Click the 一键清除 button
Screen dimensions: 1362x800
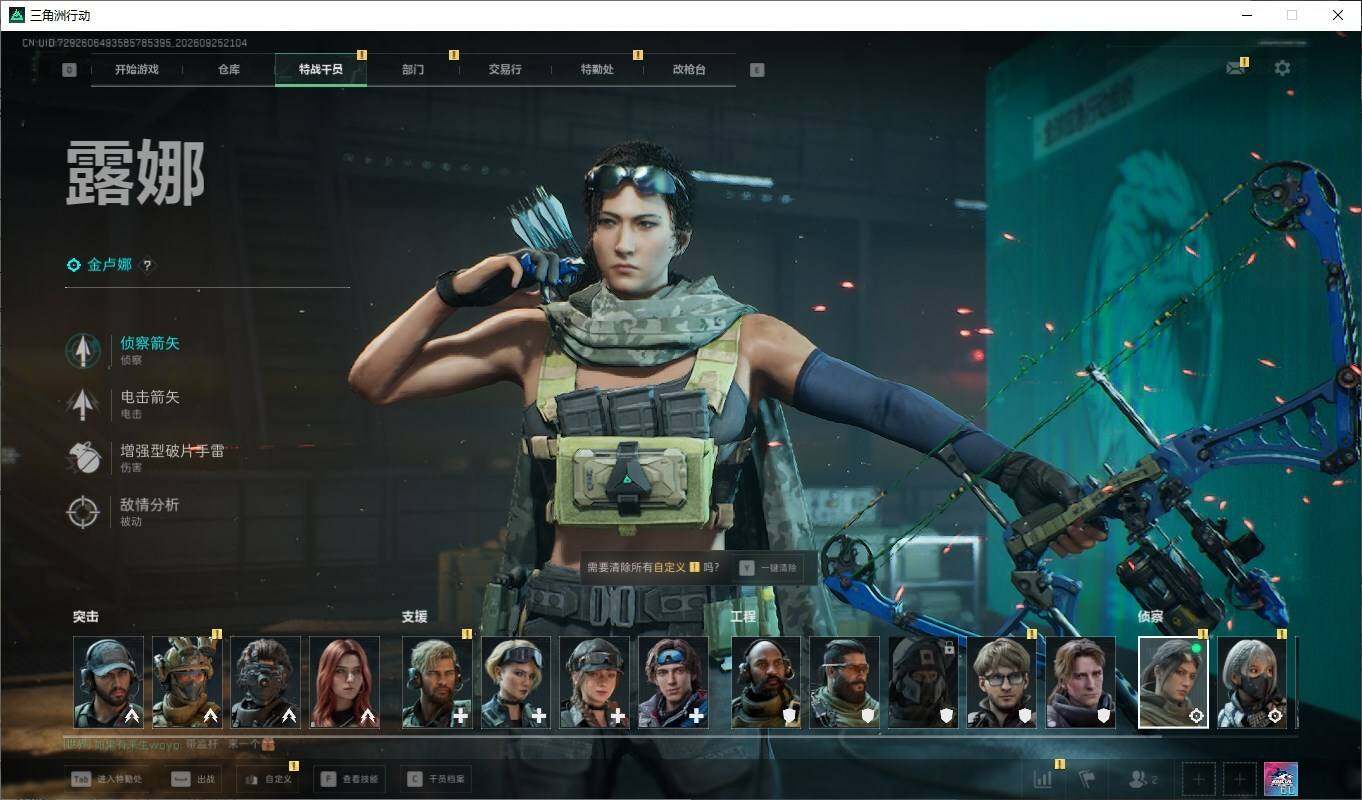coord(769,568)
